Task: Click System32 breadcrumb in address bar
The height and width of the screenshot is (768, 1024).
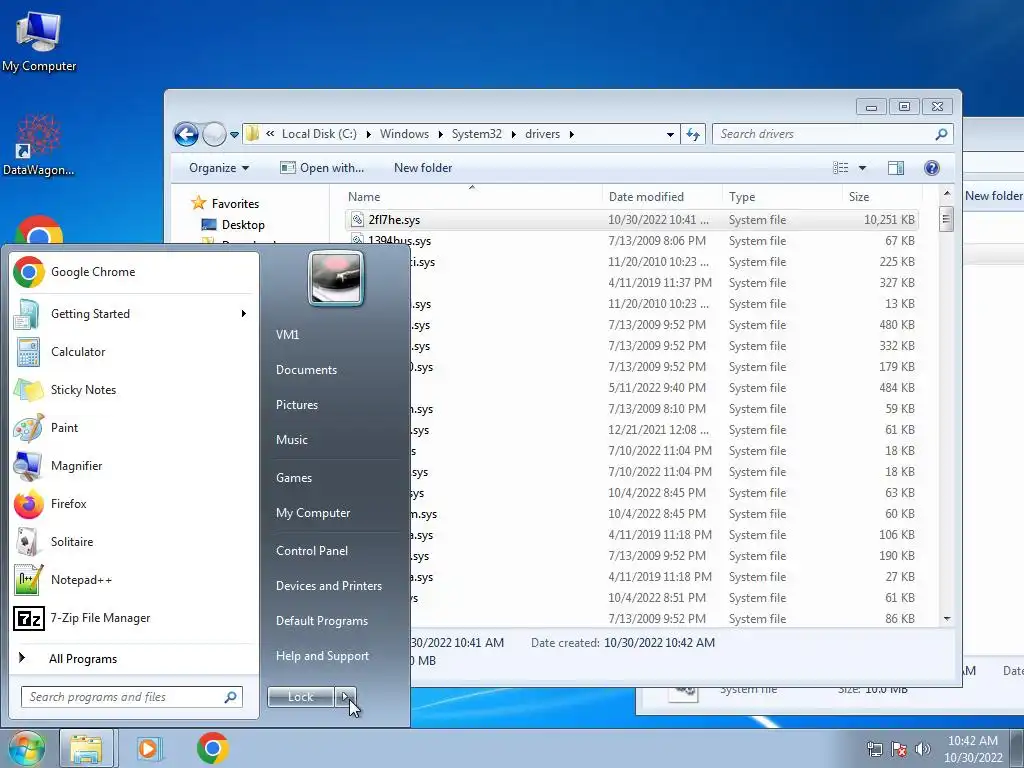Action: coord(477,134)
